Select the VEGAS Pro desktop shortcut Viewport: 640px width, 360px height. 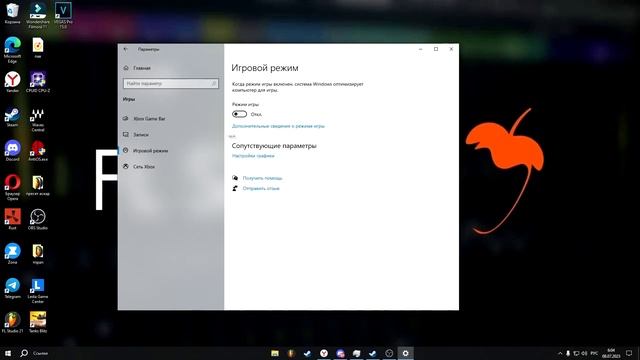pos(63,15)
